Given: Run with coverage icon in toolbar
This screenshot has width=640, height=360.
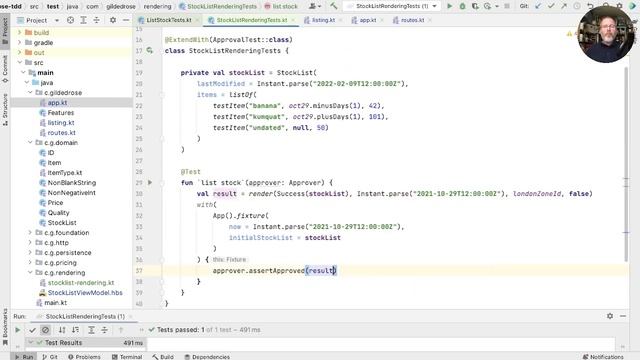Looking at the screenshot, I should (x=475, y=6).
